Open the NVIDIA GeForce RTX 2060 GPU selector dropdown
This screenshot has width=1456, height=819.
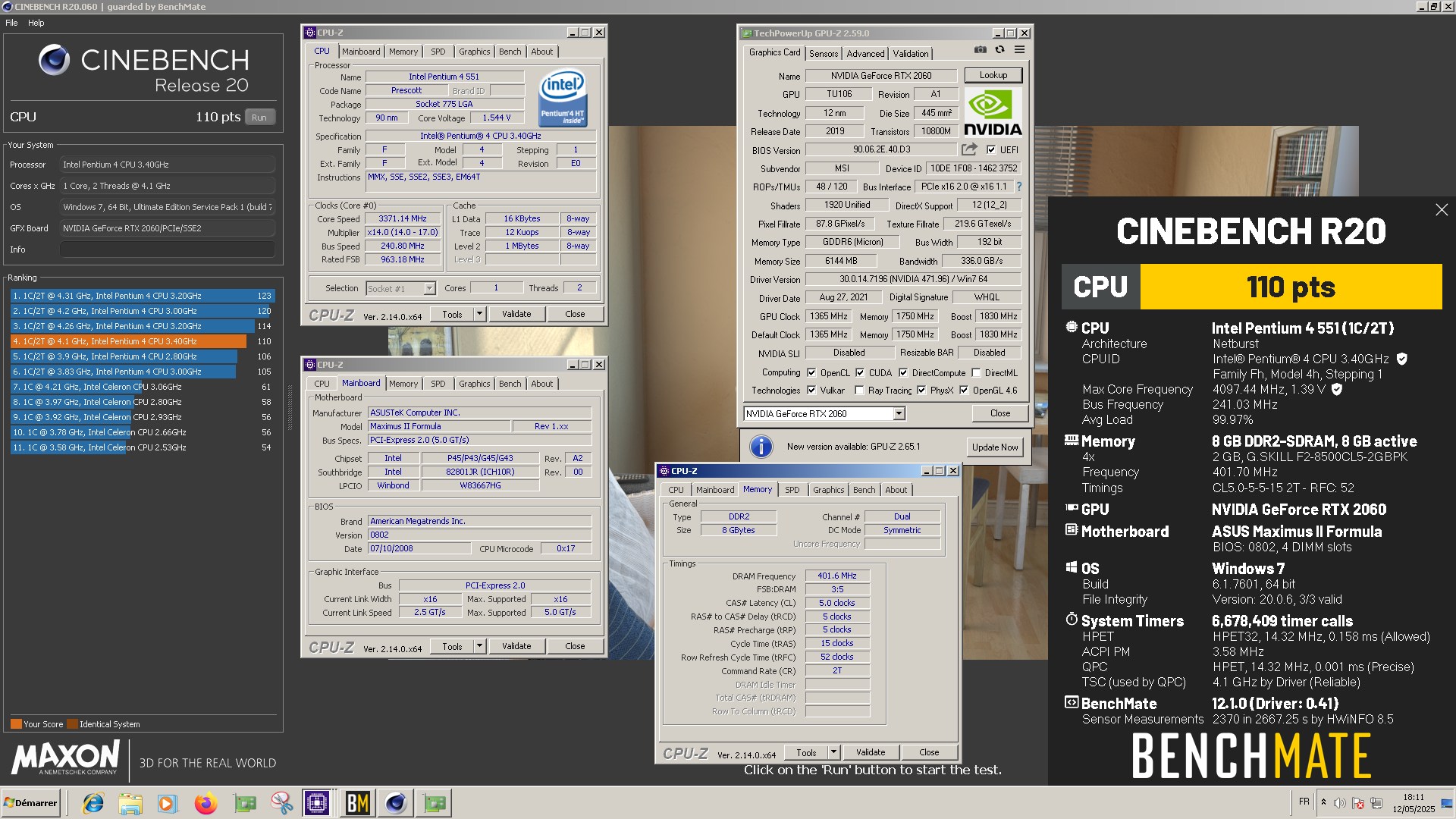coord(899,414)
